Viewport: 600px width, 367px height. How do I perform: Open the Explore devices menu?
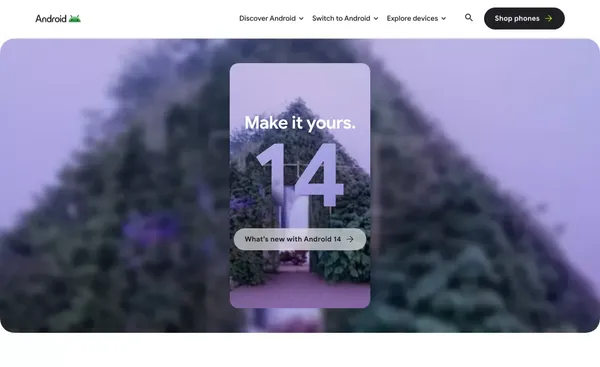(416, 18)
